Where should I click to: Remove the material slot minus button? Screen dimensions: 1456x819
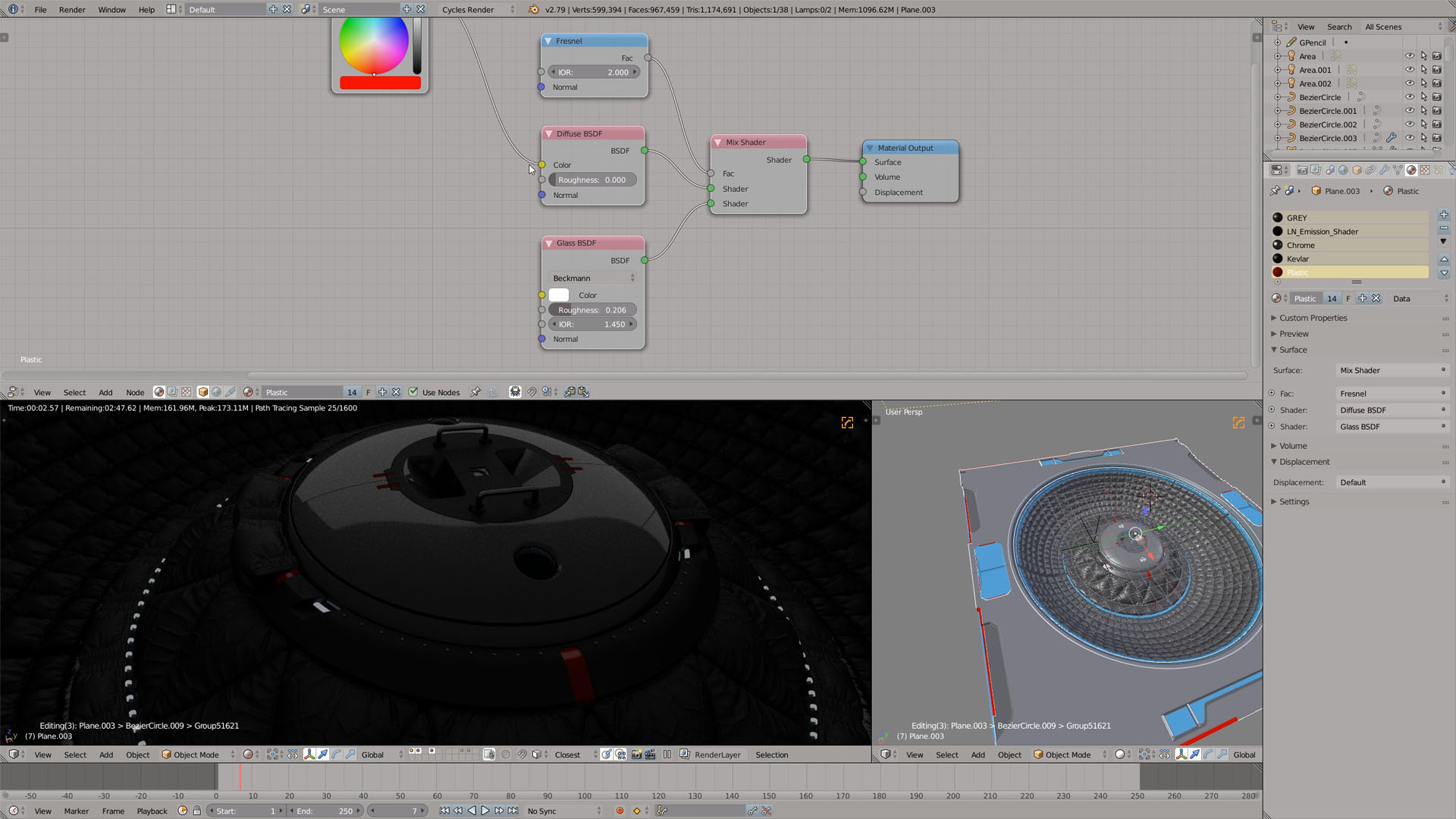coord(1444,228)
